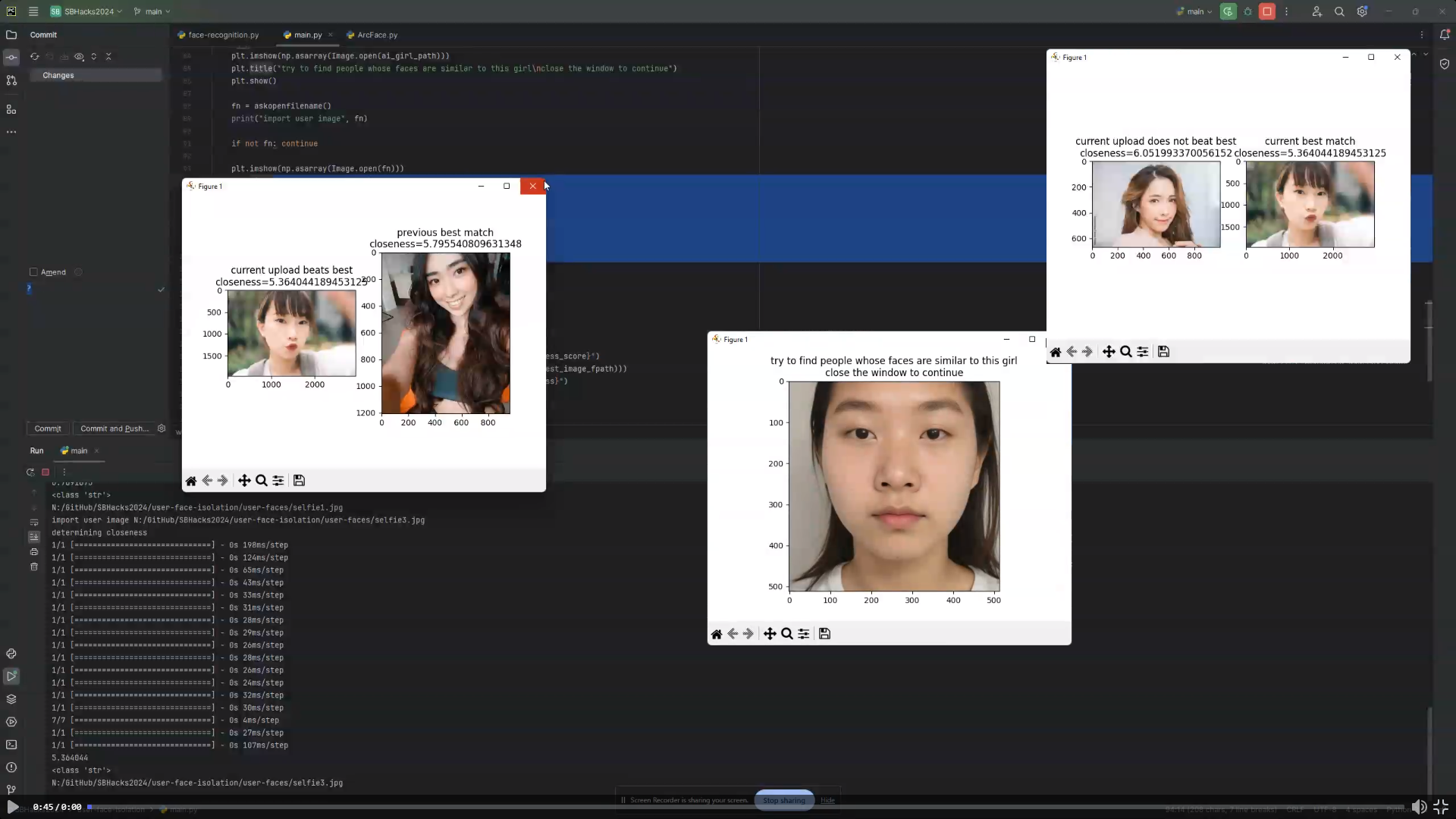The image size is (1456, 819).
Task: Click Refresh icon in Commit panel
Action: click(34, 57)
